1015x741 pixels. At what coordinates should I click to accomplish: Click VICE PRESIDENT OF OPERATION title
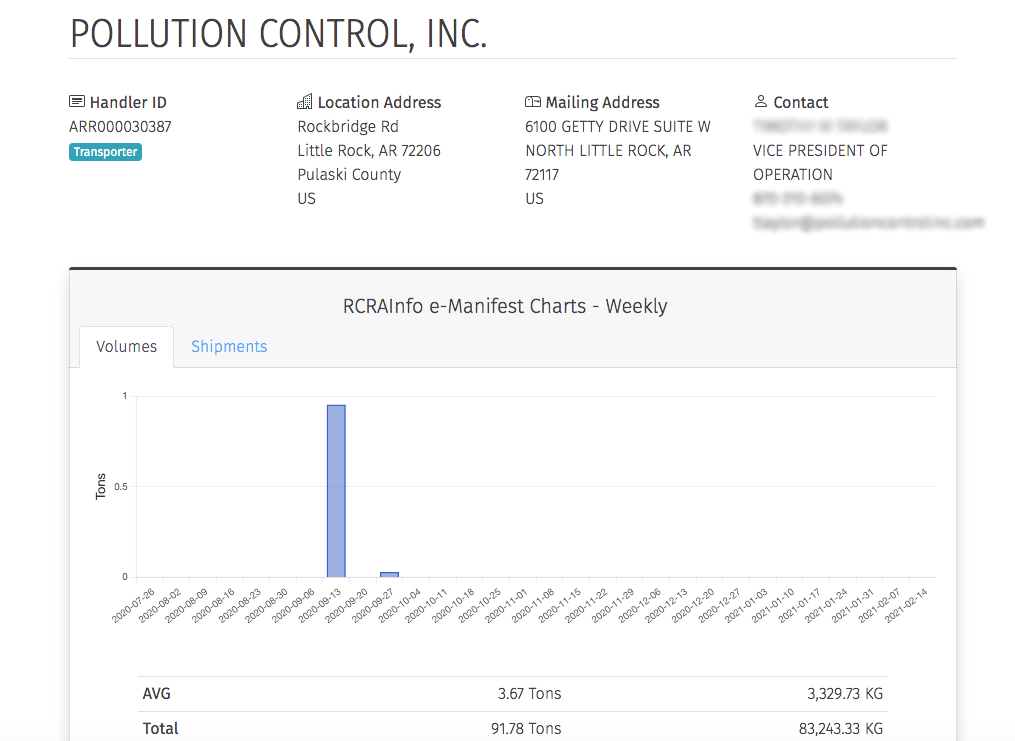tap(820, 162)
